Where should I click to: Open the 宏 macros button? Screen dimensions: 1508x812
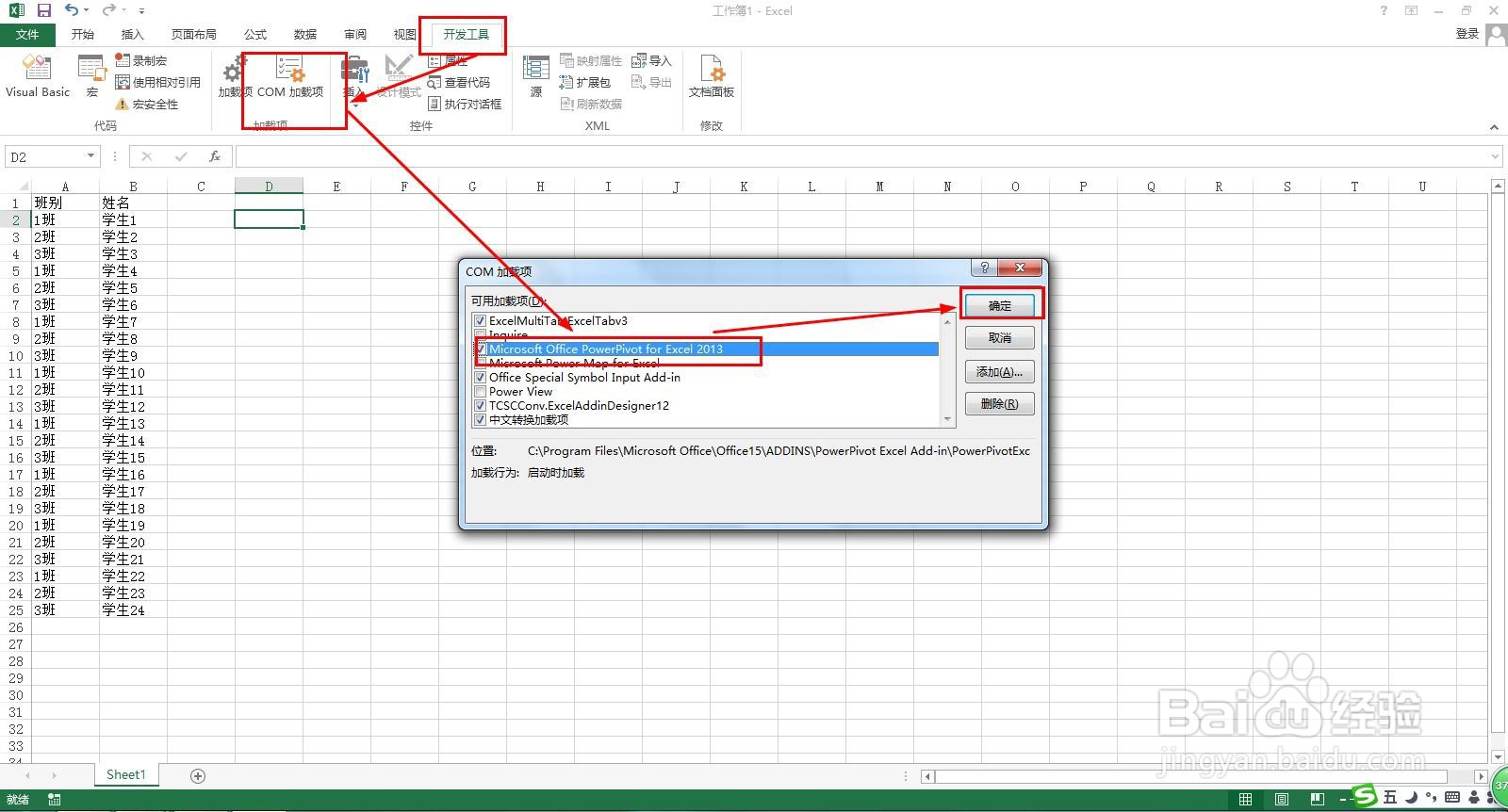coord(91,77)
